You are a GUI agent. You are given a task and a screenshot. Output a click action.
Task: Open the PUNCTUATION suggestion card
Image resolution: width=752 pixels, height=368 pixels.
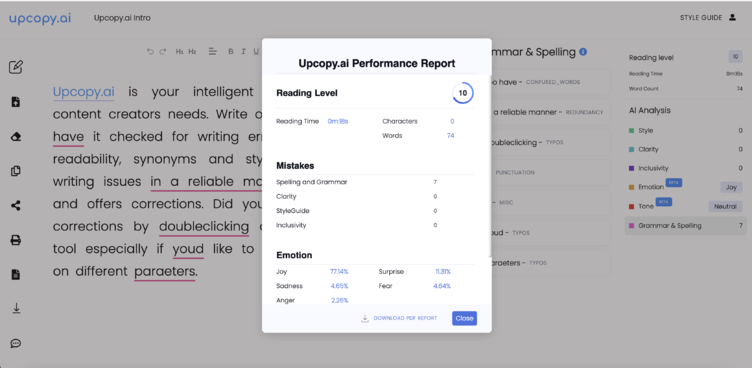(551, 172)
